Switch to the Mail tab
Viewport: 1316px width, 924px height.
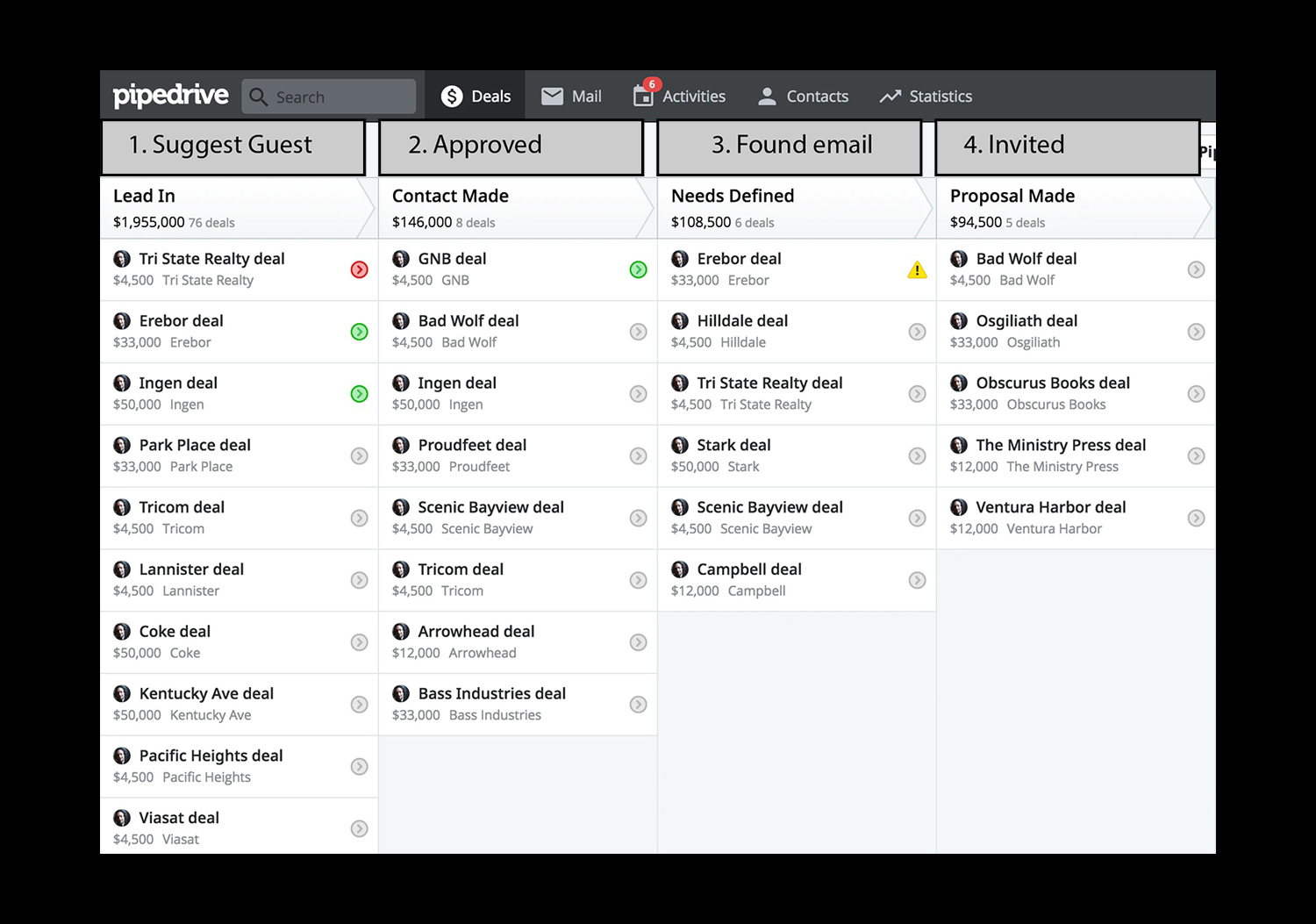(571, 96)
